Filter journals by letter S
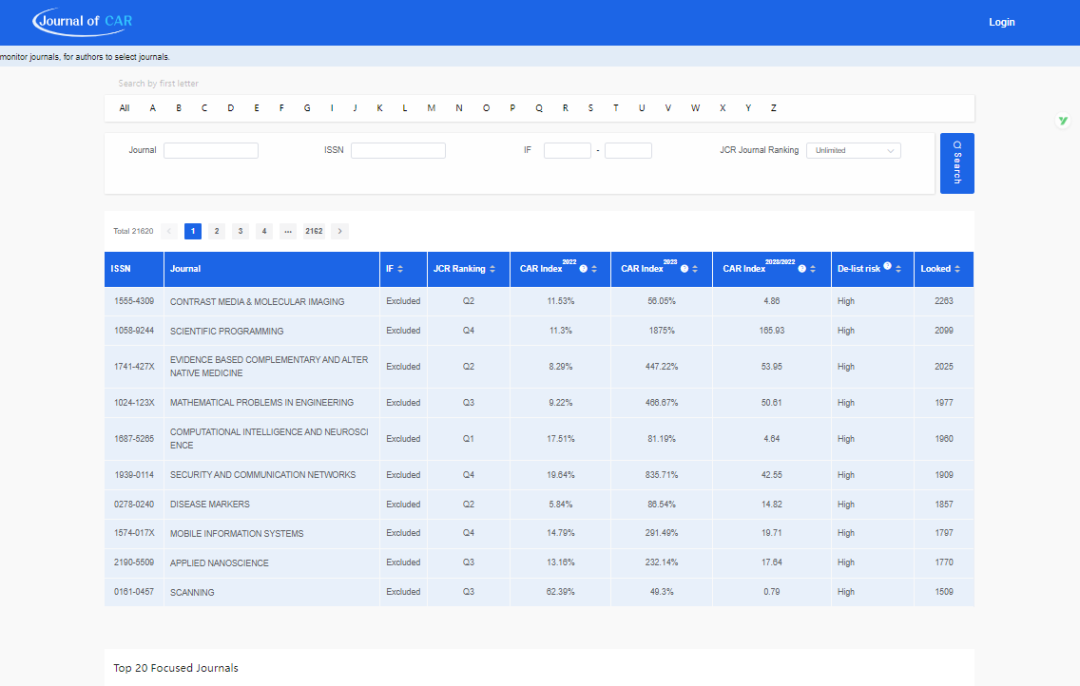Image resolution: width=1080 pixels, height=686 pixels. point(590,108)
